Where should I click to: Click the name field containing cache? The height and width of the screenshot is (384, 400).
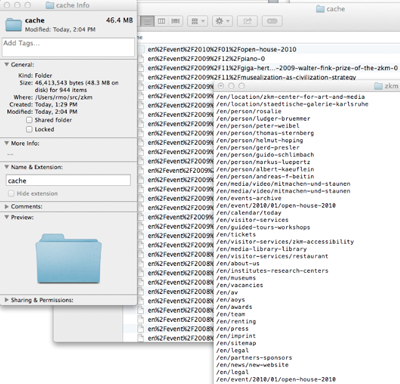68,181
